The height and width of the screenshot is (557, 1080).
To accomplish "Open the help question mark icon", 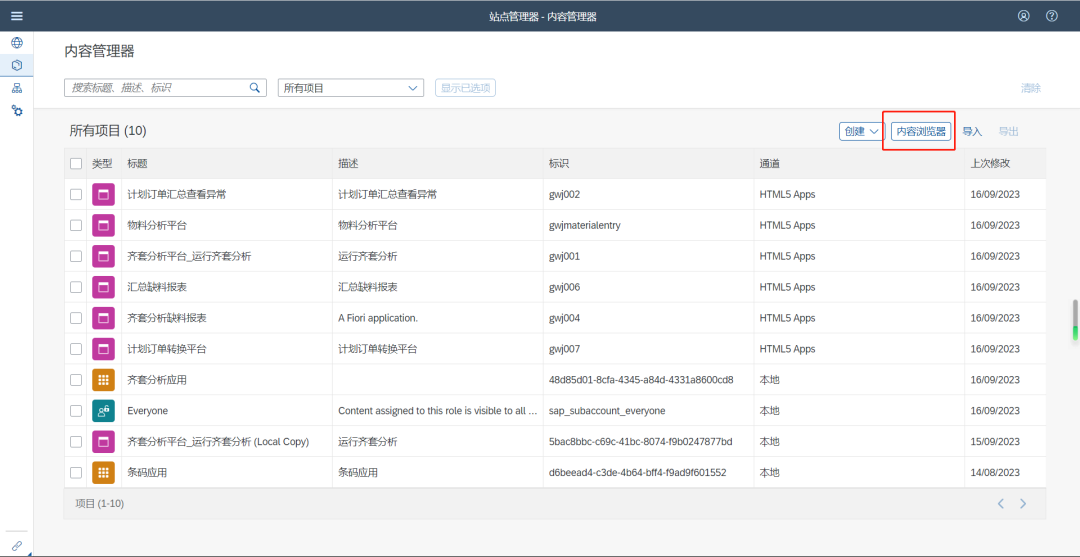I will click(1052, 16).
